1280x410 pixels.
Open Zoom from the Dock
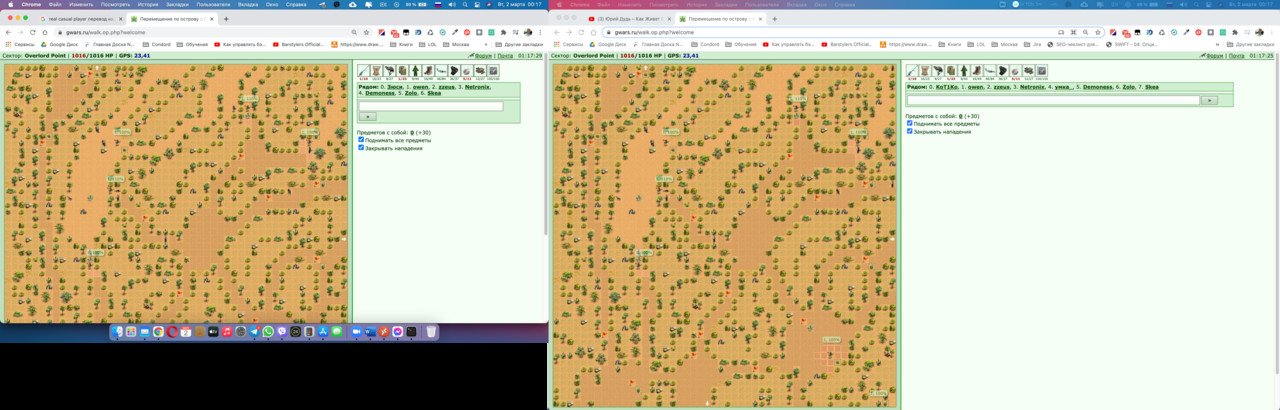pos(356,331)
